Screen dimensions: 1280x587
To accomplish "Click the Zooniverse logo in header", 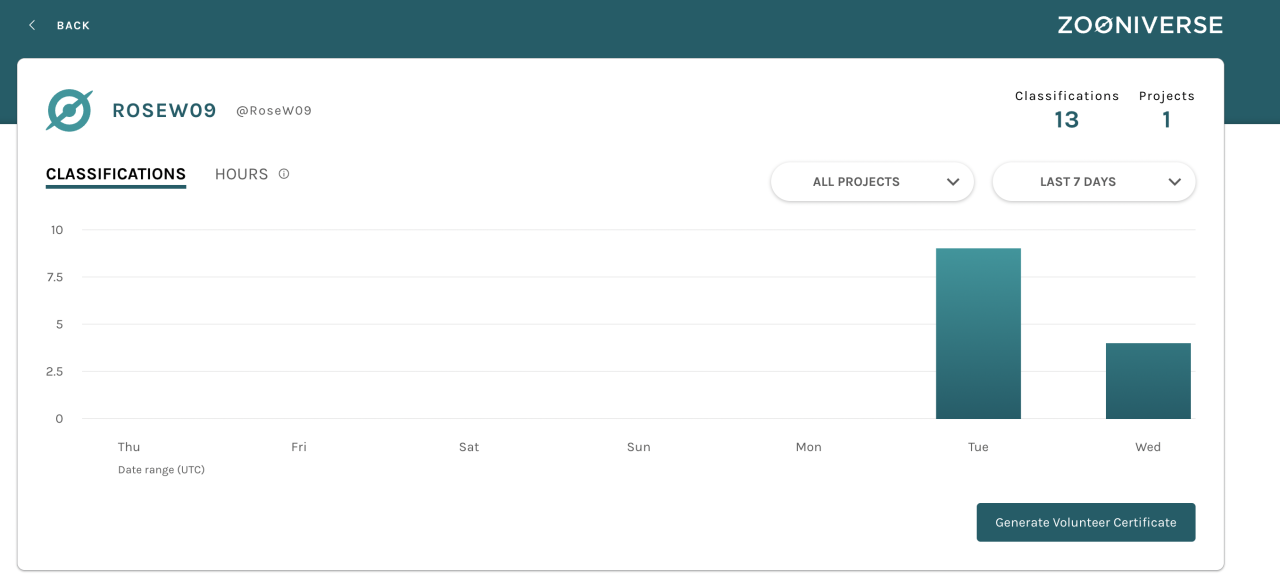I will 1140,25.
